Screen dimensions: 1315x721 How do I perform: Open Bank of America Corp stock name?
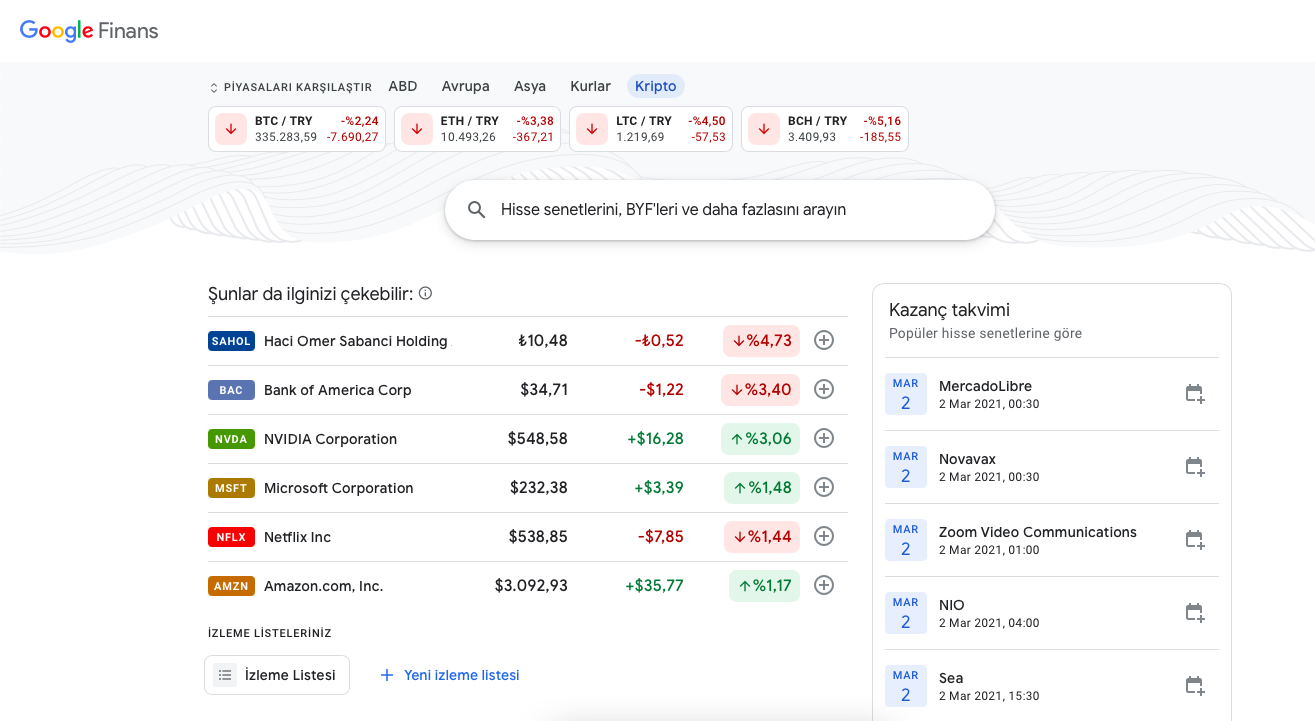pyautogui.click(x=338, y=390)
